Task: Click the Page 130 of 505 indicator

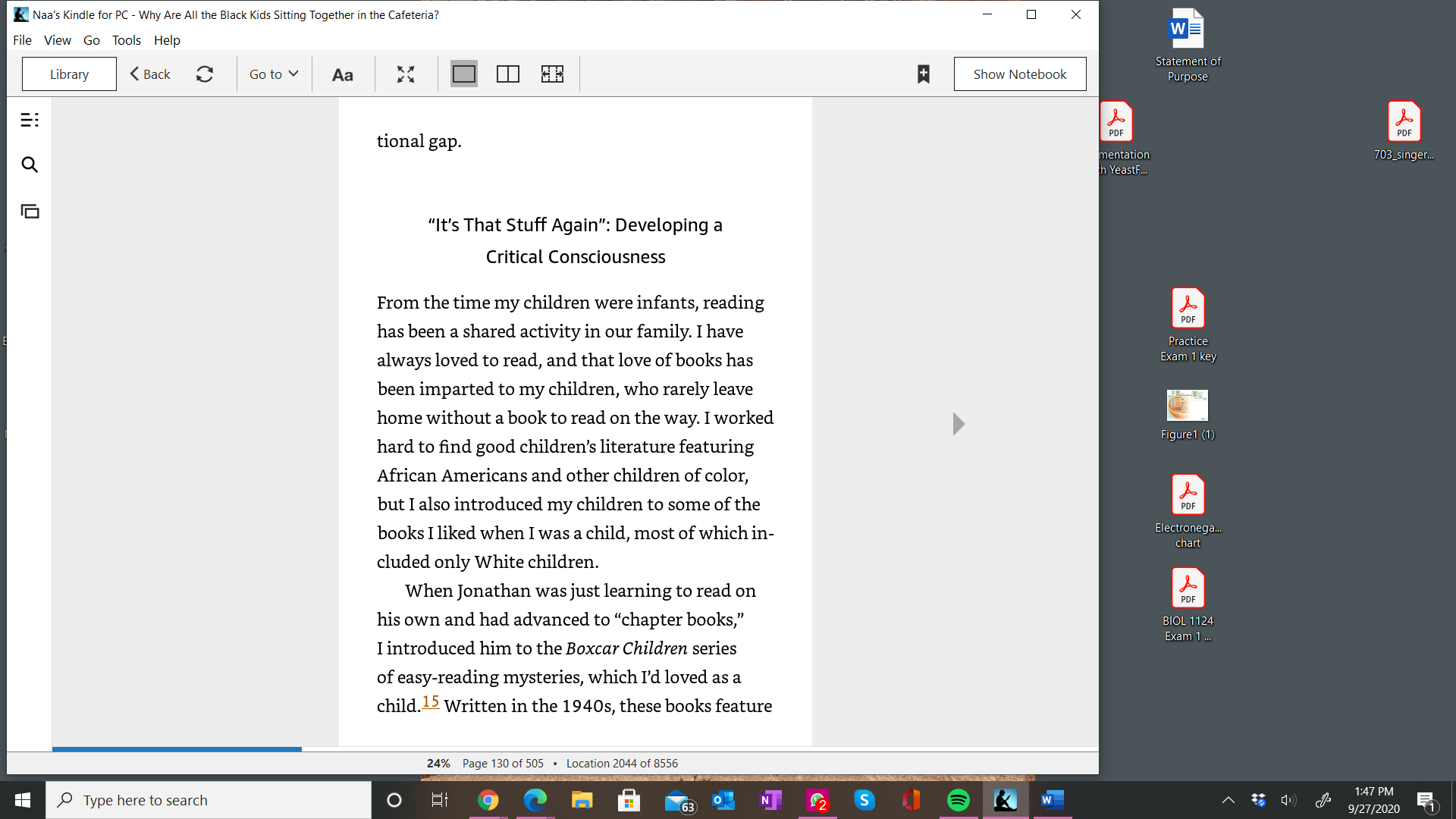Action: coord(503,764)
